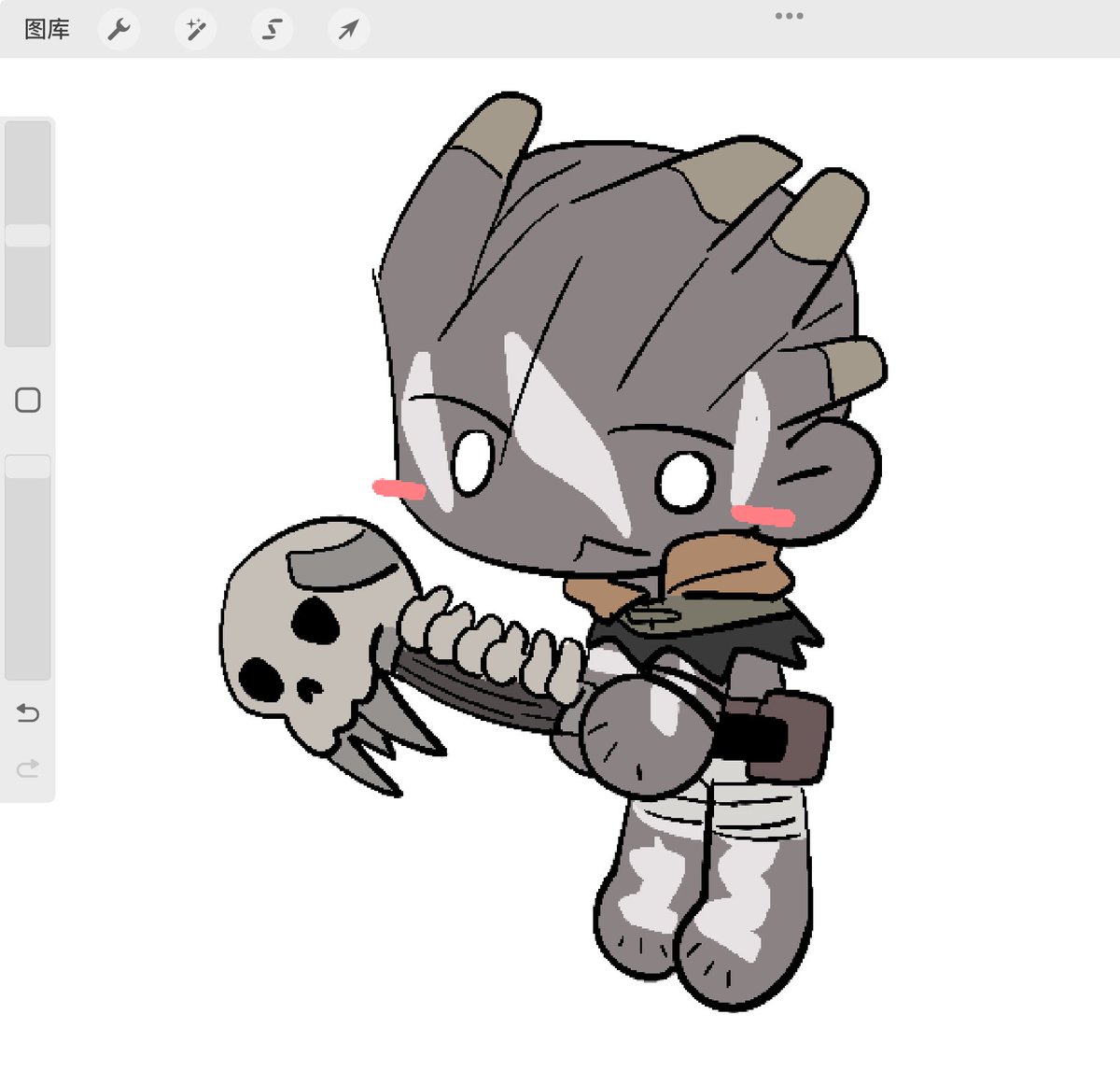
Task: Click the brush opacity slider handle
Action: pos(28,466)
